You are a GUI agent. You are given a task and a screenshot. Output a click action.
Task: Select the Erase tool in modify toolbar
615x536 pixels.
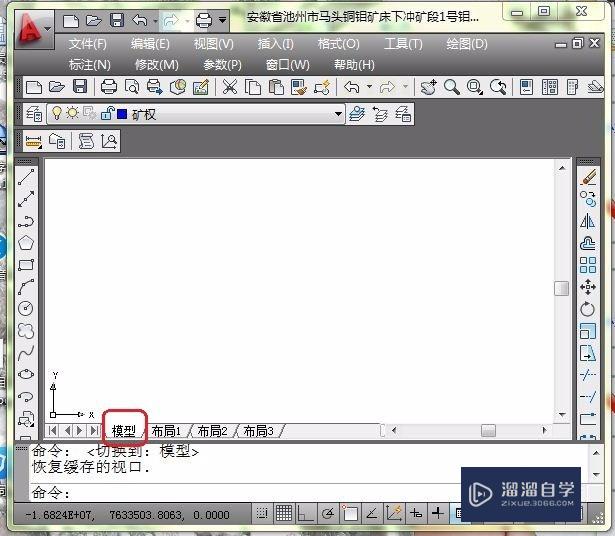(588, 177)
